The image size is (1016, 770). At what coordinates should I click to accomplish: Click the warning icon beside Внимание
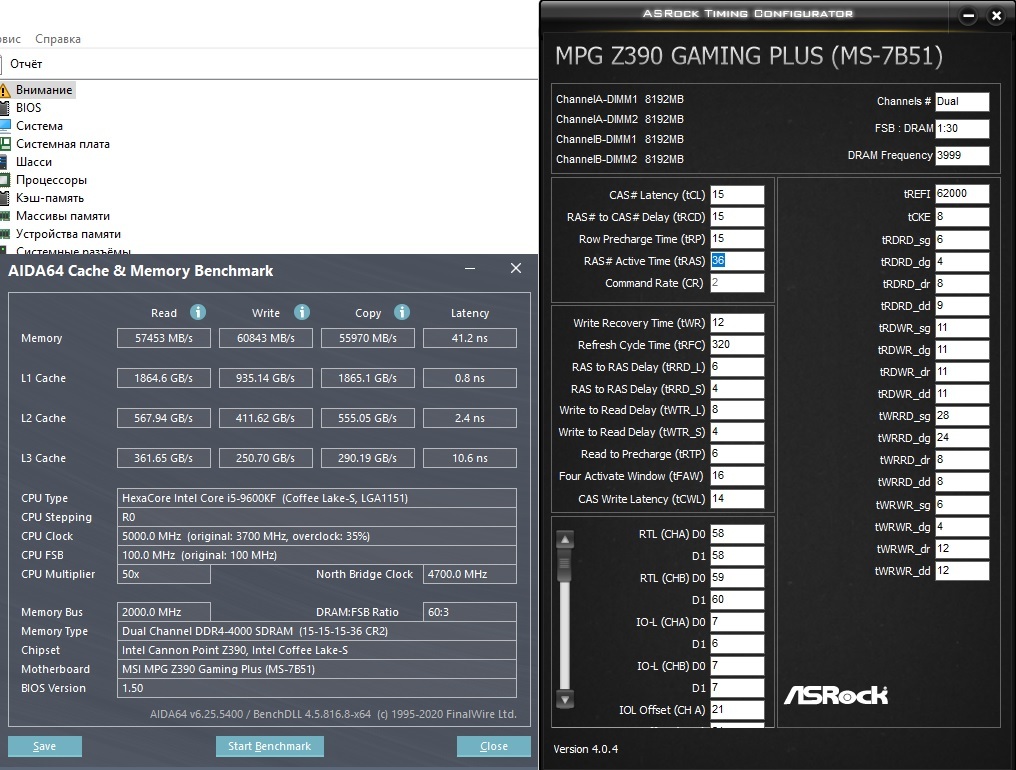click(5, 90)
